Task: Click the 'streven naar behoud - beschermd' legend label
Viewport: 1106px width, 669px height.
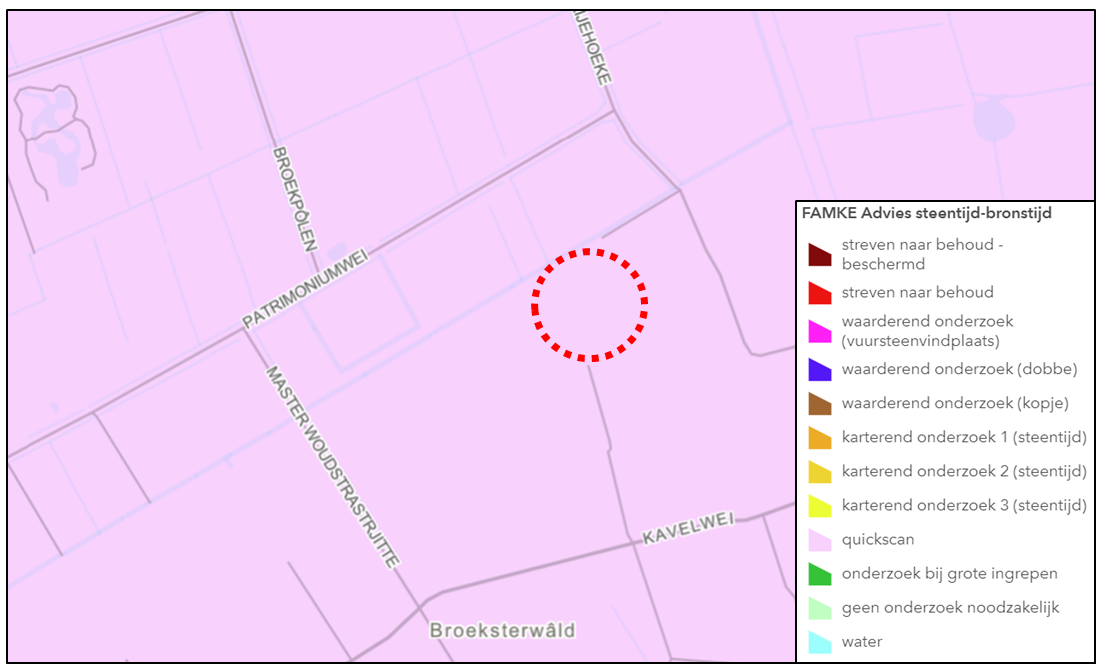Action: click(923, 254)
